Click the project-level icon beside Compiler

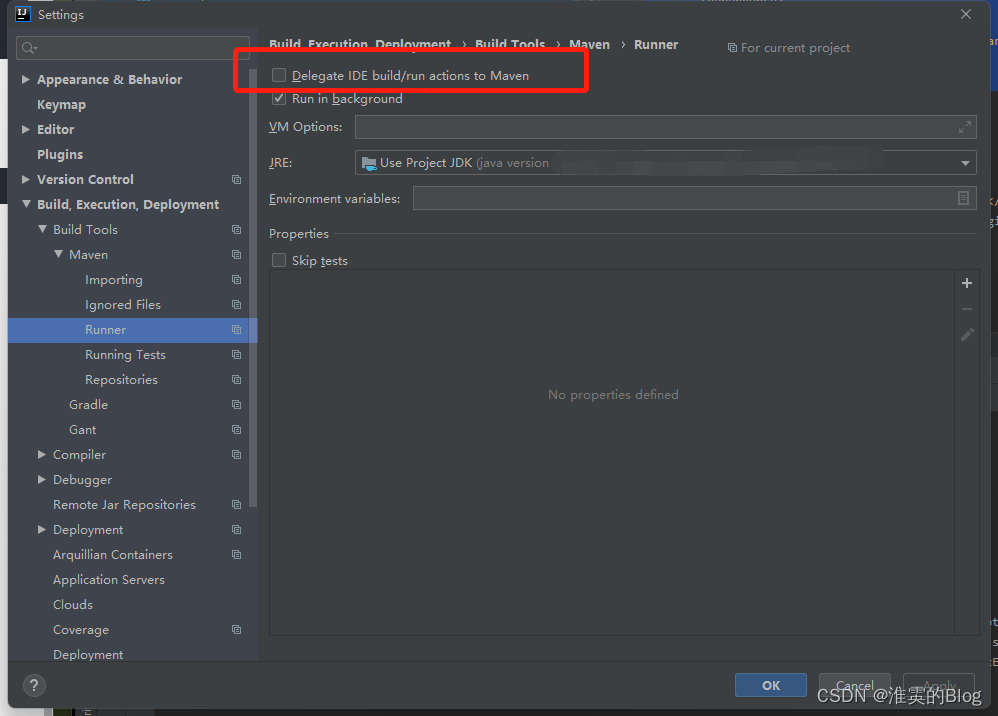[x=236, y=454]
